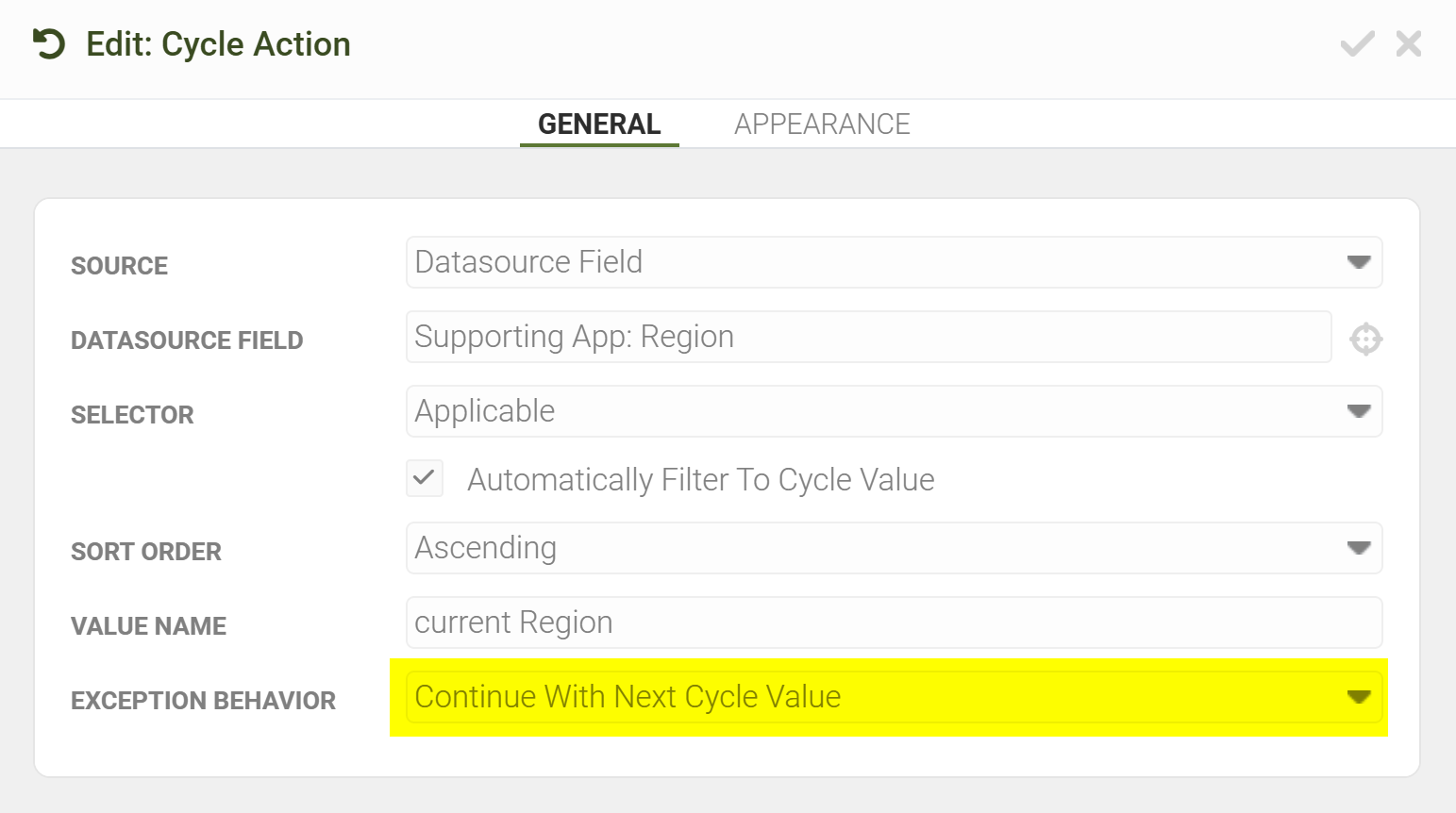Open the Sort Order dropdown showing Ascending
The width and height of the screenshot is (1456, 813).
point(894,548)
